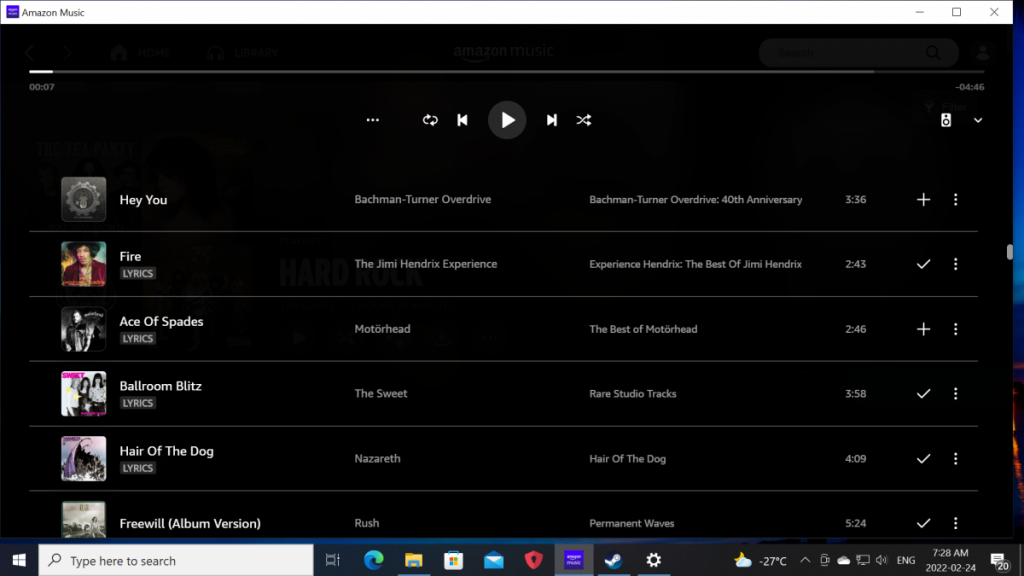Toggle library checkmark for Hair Of The Dog
Image resolution: width=1024 pixels, height=576 pixels.
(923, 459)
